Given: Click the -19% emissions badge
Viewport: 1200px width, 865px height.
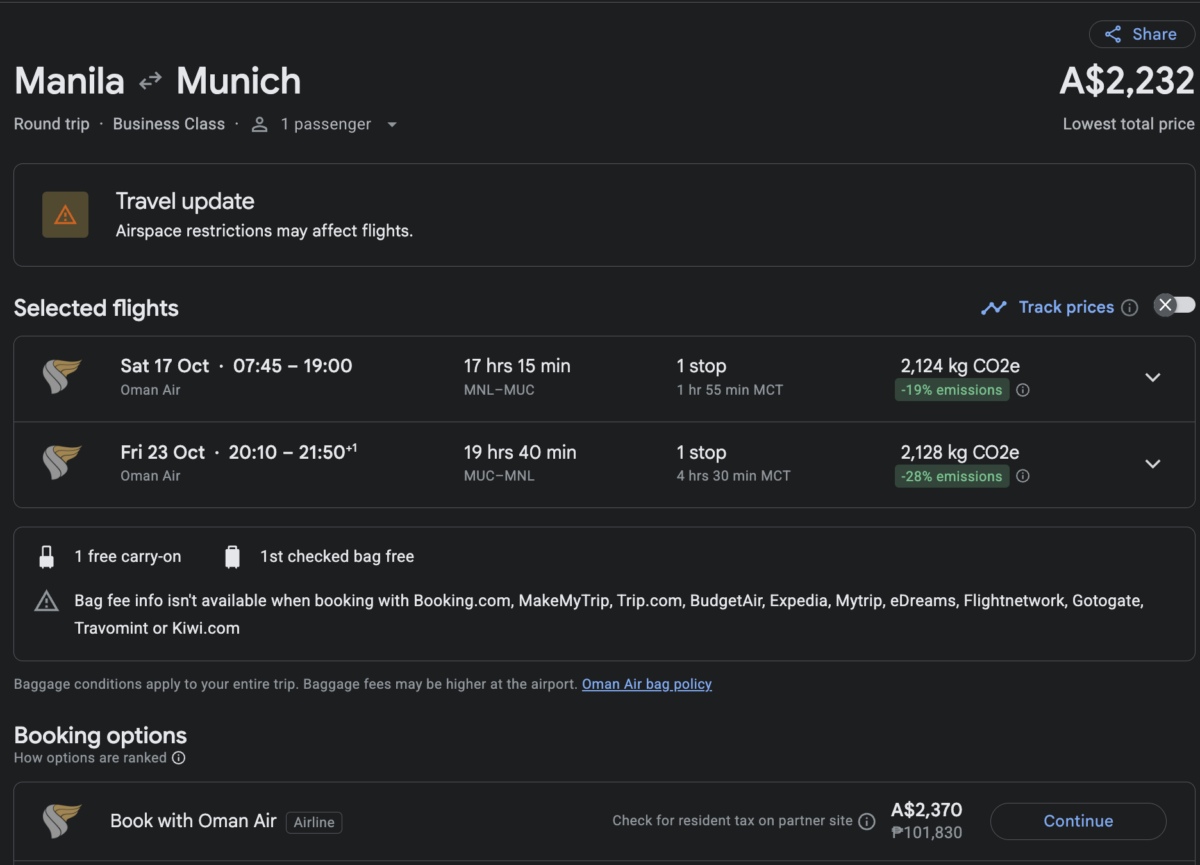Looking at the screenshot, I should pyautogui.click(x=952, y=390).
